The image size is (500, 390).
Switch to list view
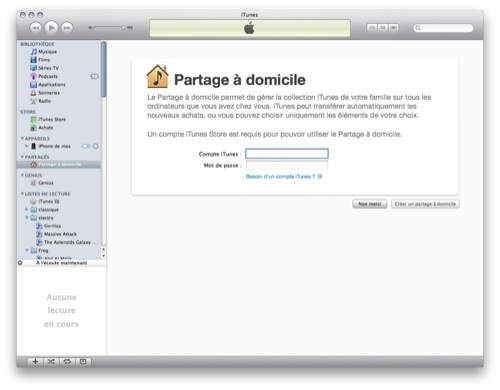click(372, 28)
